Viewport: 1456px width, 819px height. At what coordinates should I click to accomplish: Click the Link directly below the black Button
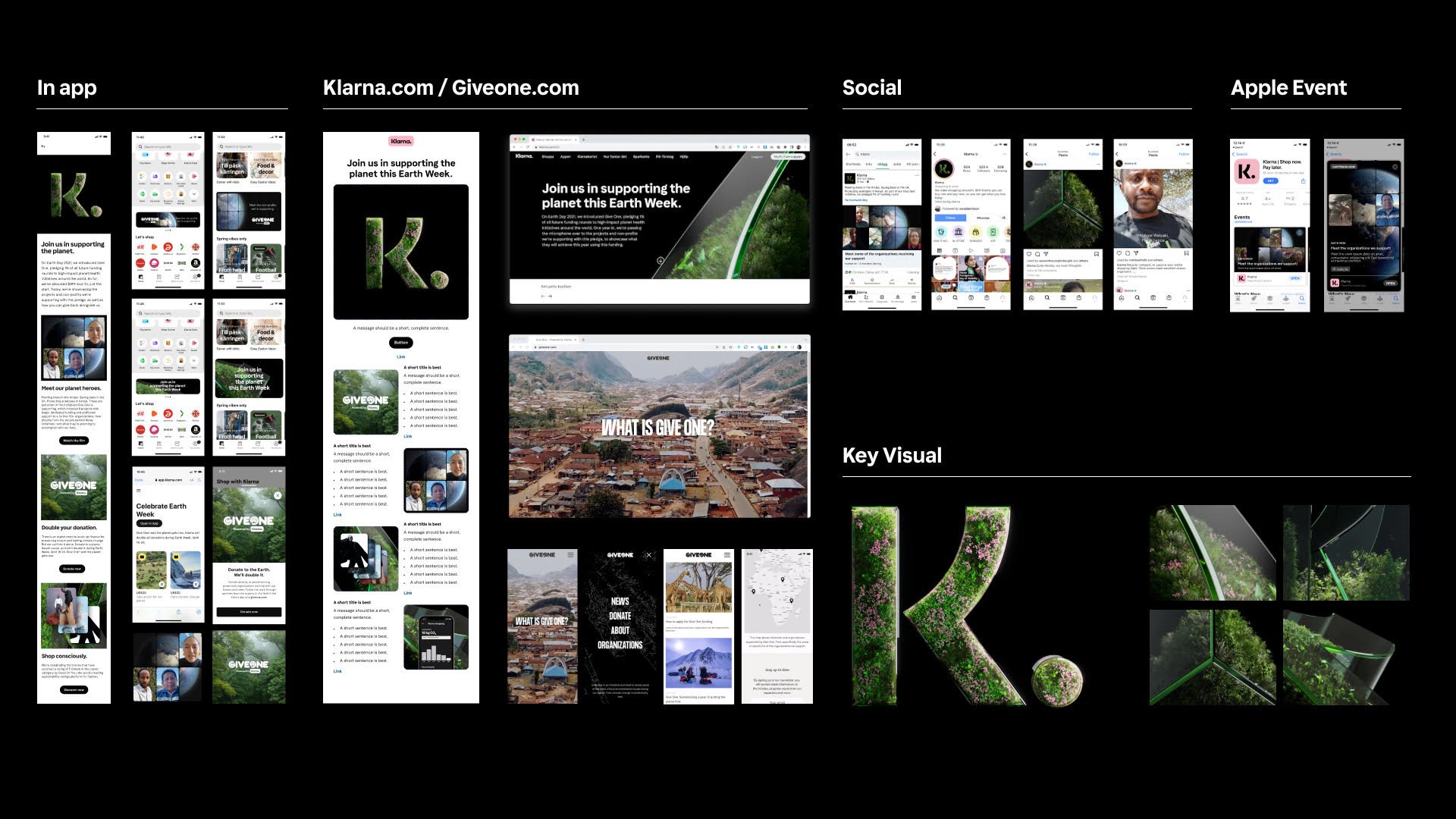pyautogui.click(x=401, y=356)
